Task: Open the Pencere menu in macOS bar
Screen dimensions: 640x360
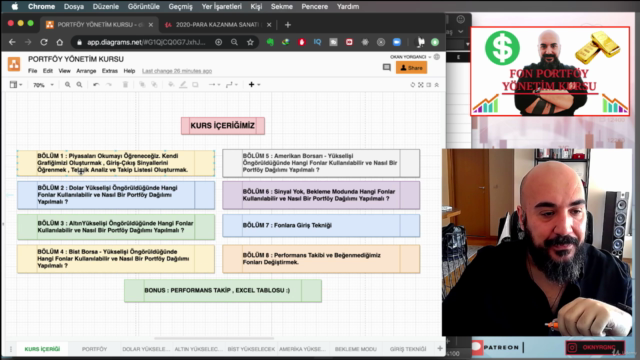Action: tap(314, 7)
